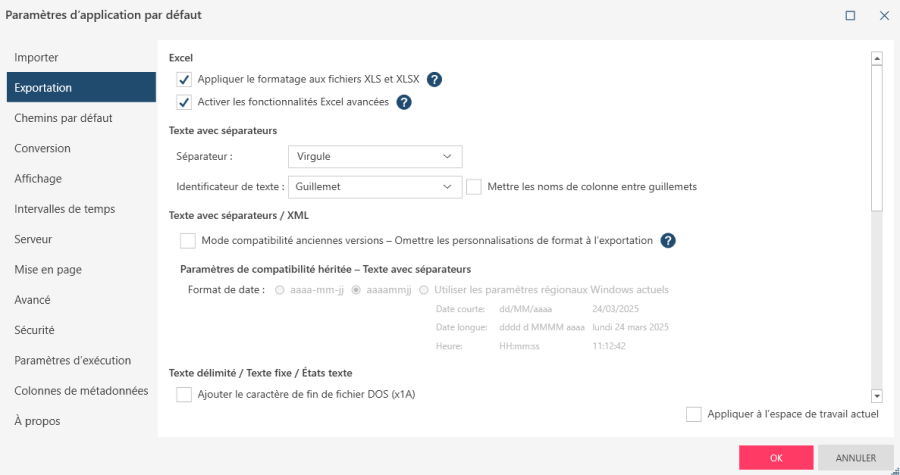Disable 'Activer les fonctionnalités Excel avancées'
Viewport: 900px width, 475px height.
(x=184, y=102)
